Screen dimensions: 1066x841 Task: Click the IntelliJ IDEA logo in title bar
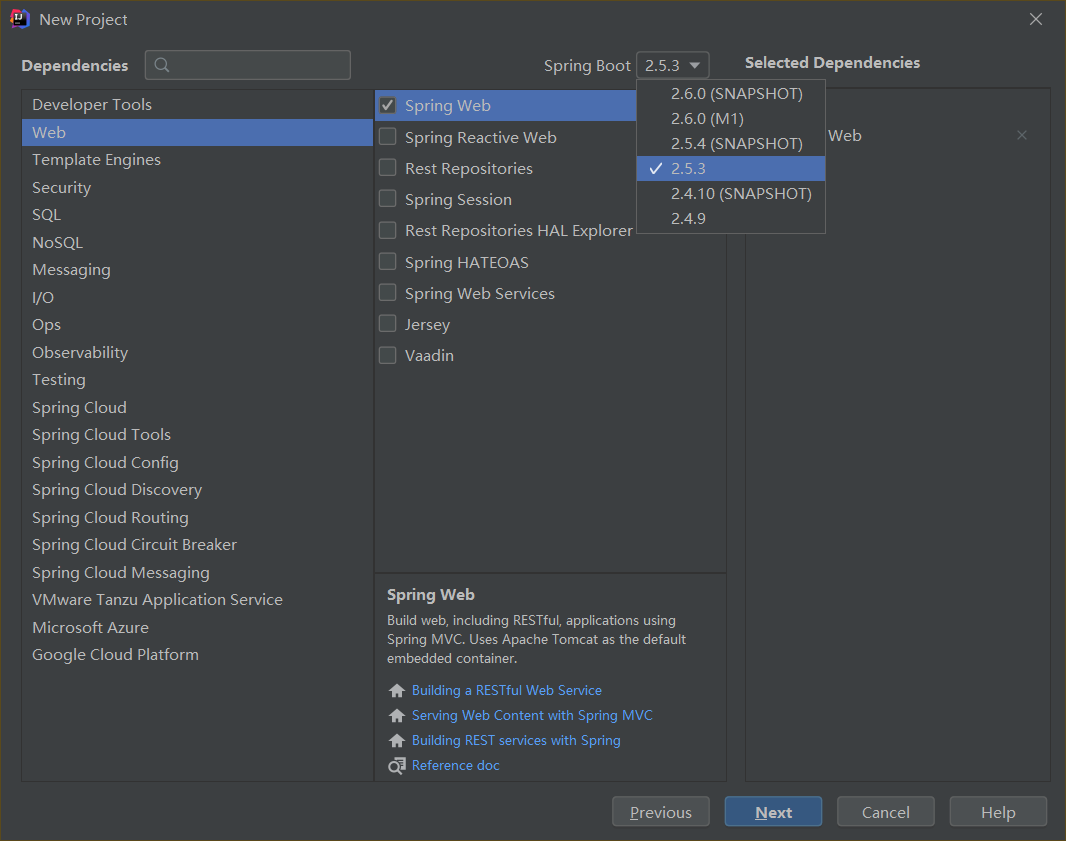pos(19,19)
